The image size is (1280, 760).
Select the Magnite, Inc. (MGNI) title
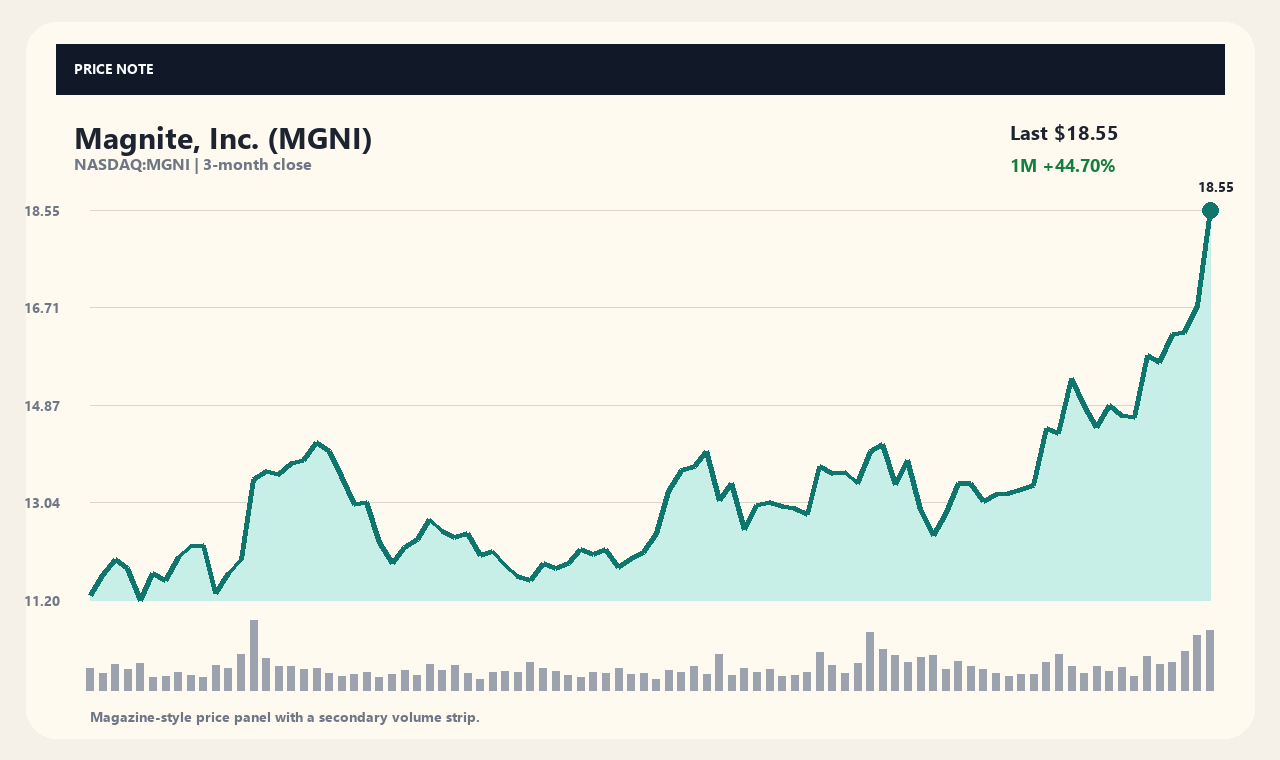[223, 139]
